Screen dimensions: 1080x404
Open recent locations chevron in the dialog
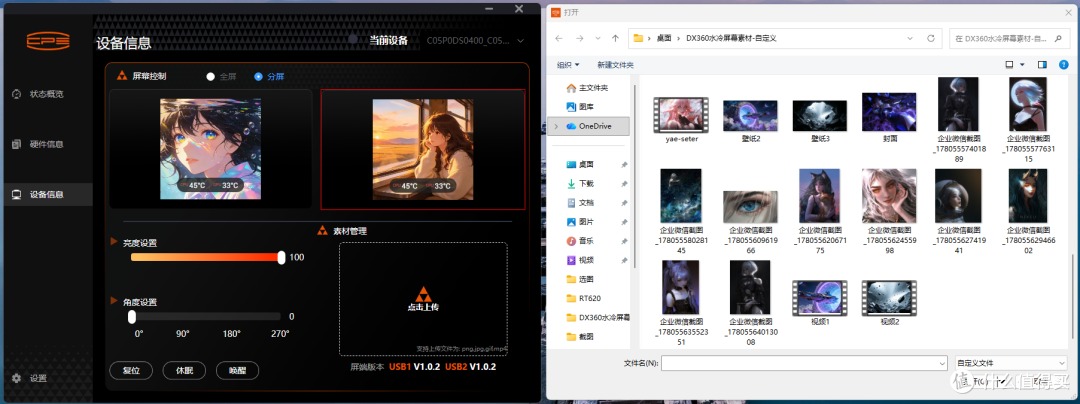597,38
